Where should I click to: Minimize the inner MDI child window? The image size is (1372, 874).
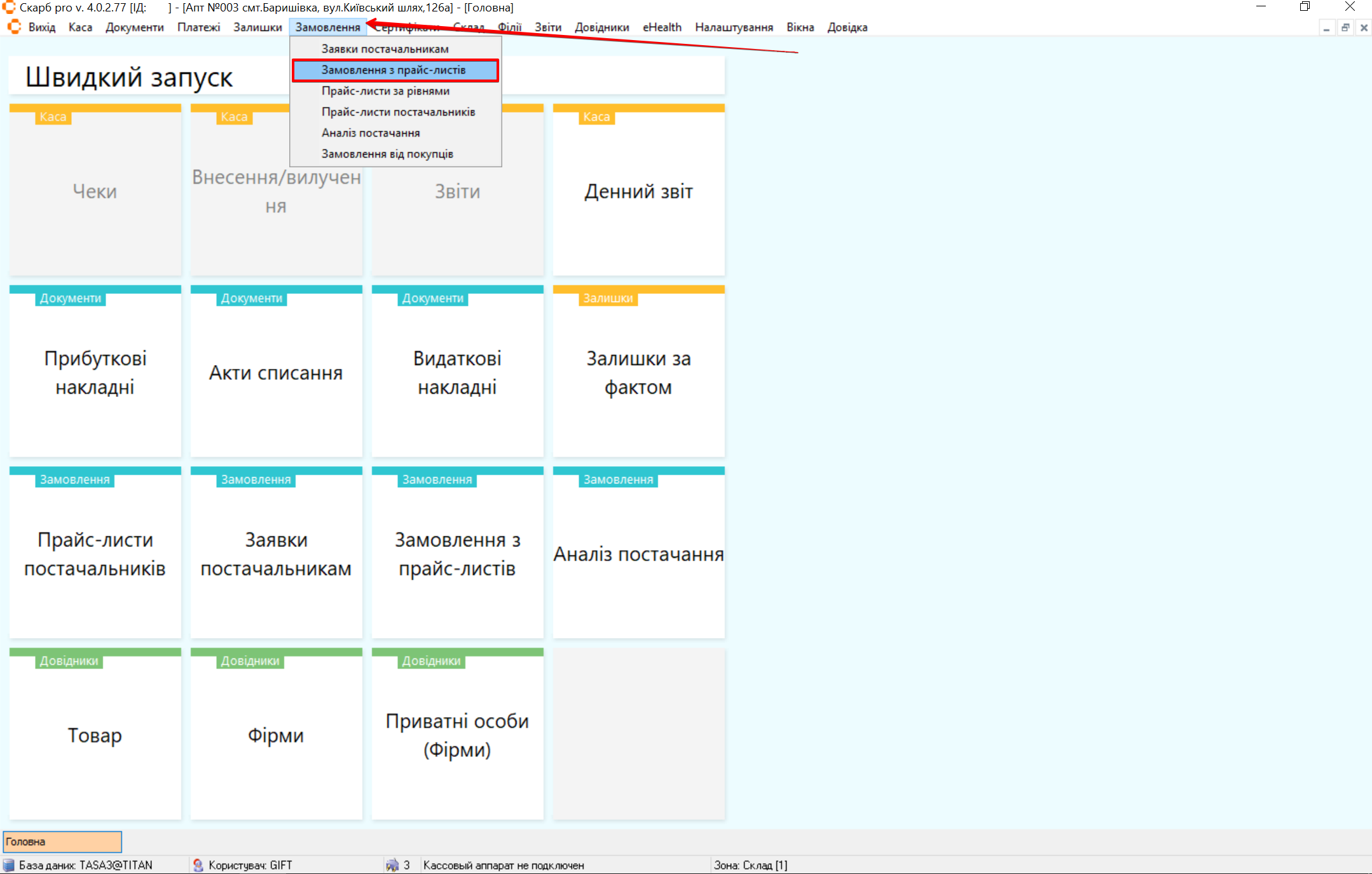[x=1326, y=28]
